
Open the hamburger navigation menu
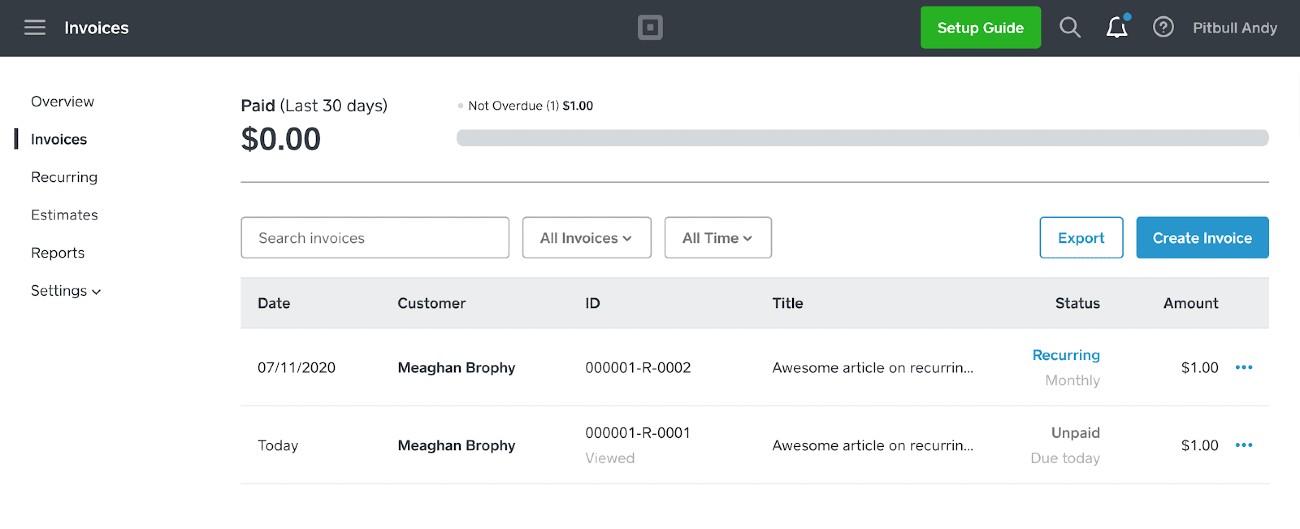pos(35,28)
